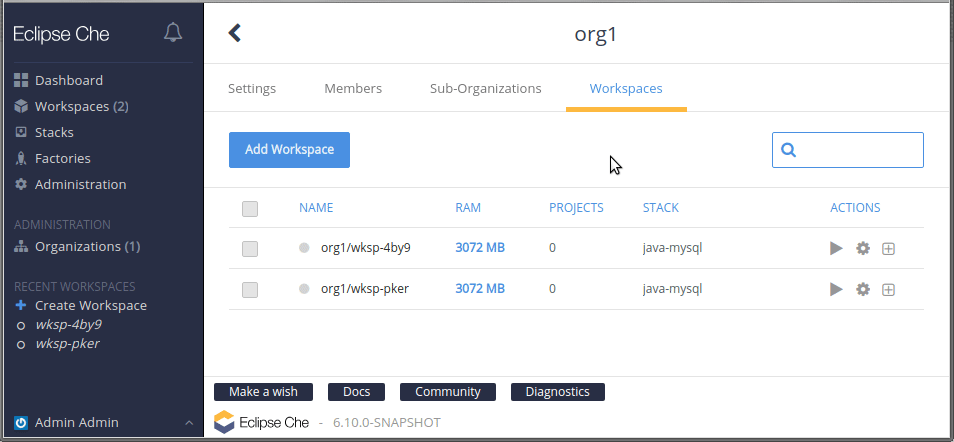This screenshot has width=954, height=442.
Task: Click the Administration gear icon in sidebar
Action: (x=21, y=184)
